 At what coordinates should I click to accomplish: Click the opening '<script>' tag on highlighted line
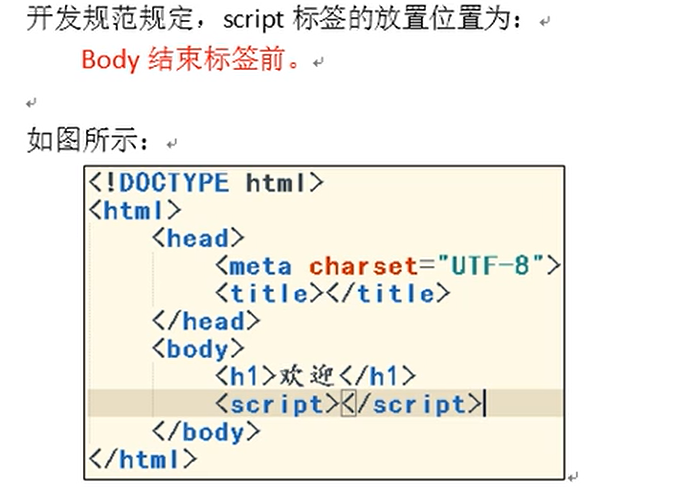(x=277, y=404)
